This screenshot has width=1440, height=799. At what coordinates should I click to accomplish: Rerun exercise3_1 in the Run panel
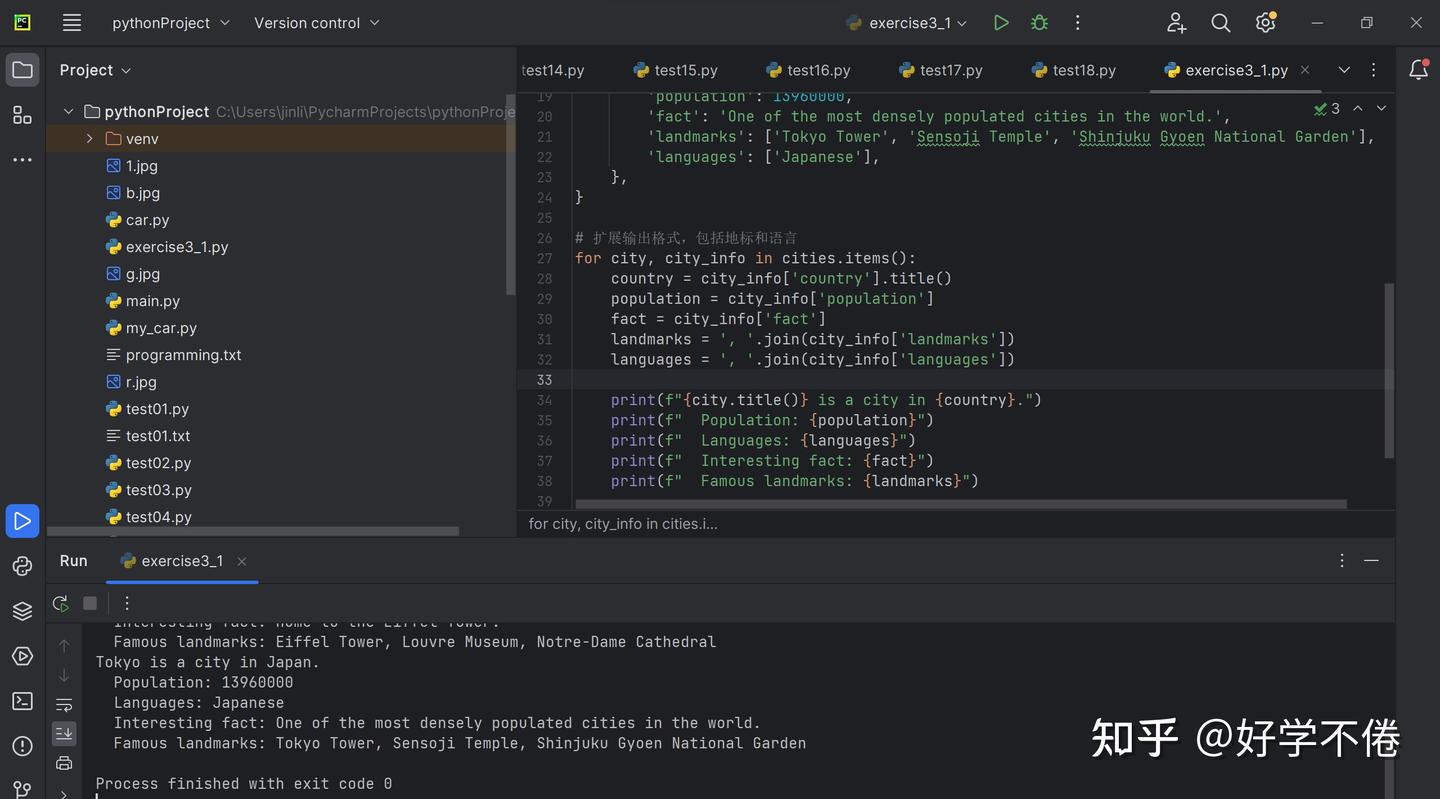[61, 603]
